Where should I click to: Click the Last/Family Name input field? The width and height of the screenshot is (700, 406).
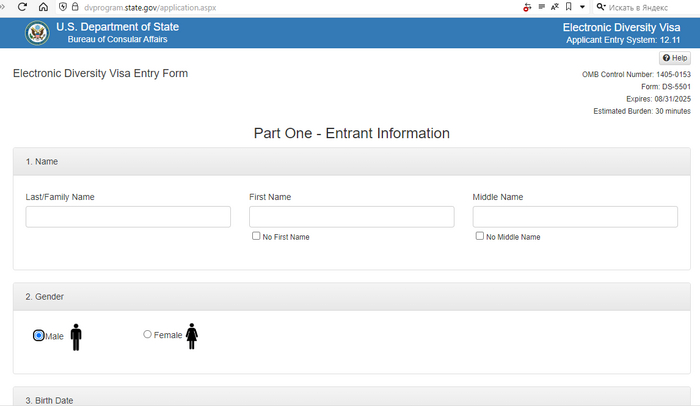click(128, 217)
